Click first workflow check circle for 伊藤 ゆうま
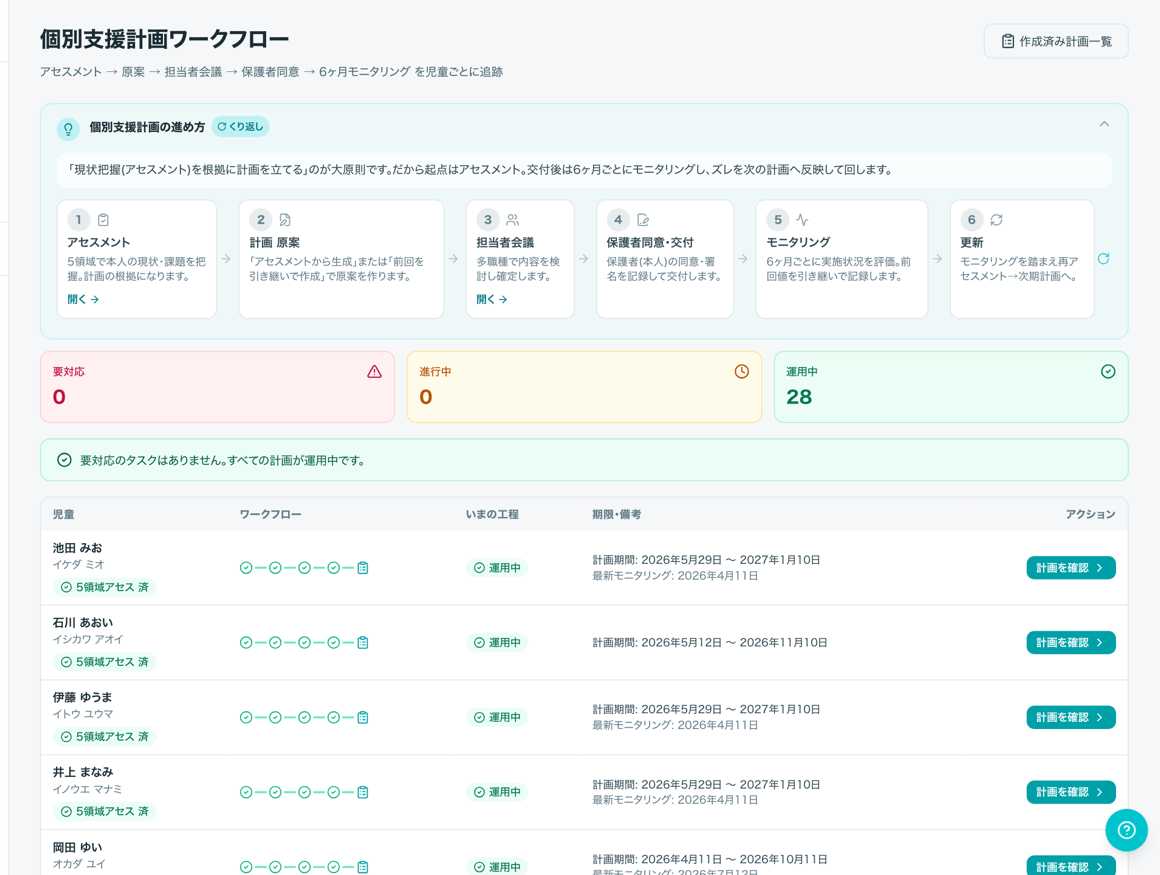This screenshot has width=1160, height=875. pos(246,717)
